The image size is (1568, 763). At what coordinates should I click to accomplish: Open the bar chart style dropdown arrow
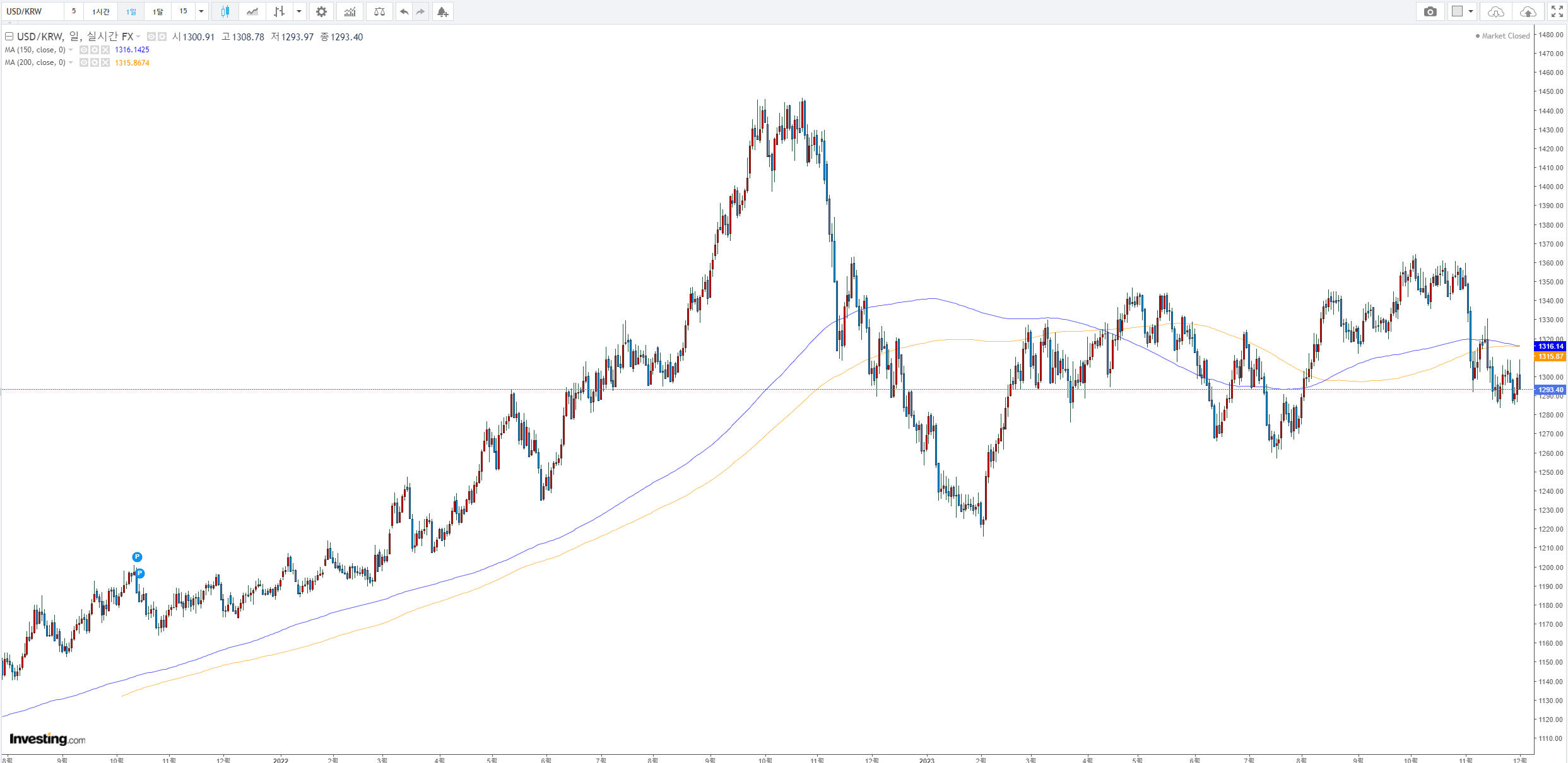point(299,11)
